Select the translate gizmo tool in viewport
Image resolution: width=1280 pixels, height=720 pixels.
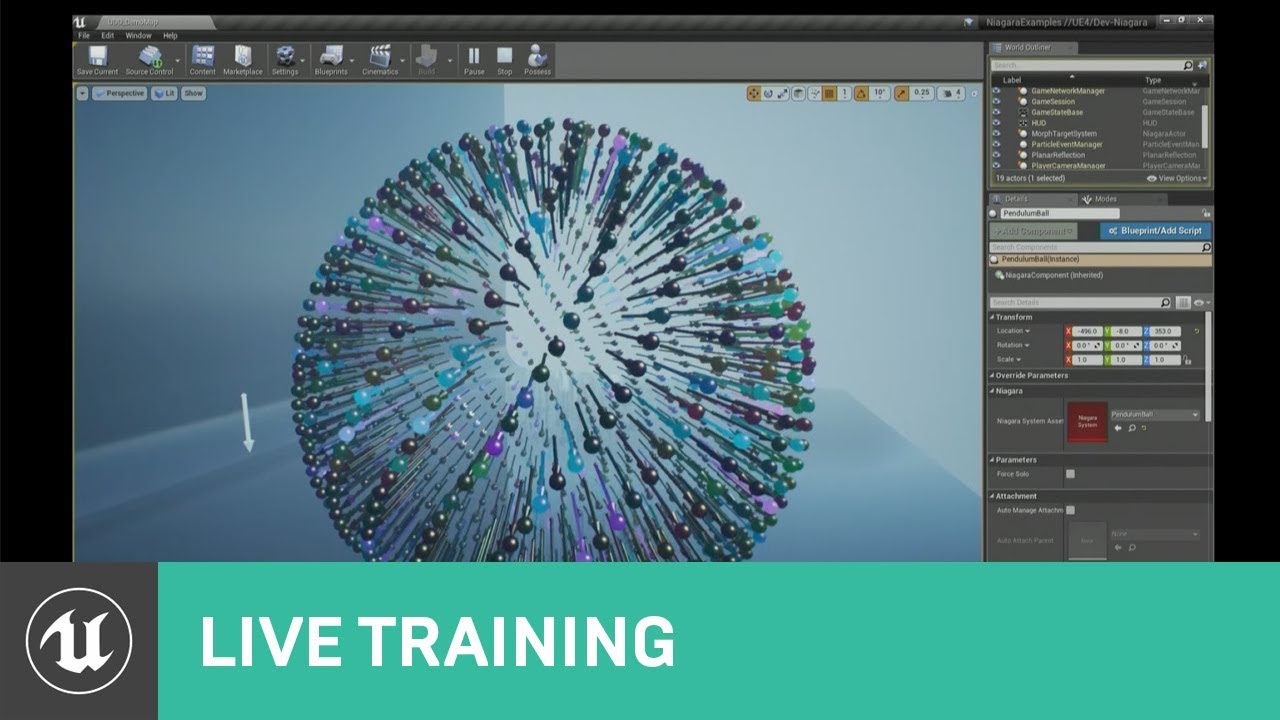point(754,93)
